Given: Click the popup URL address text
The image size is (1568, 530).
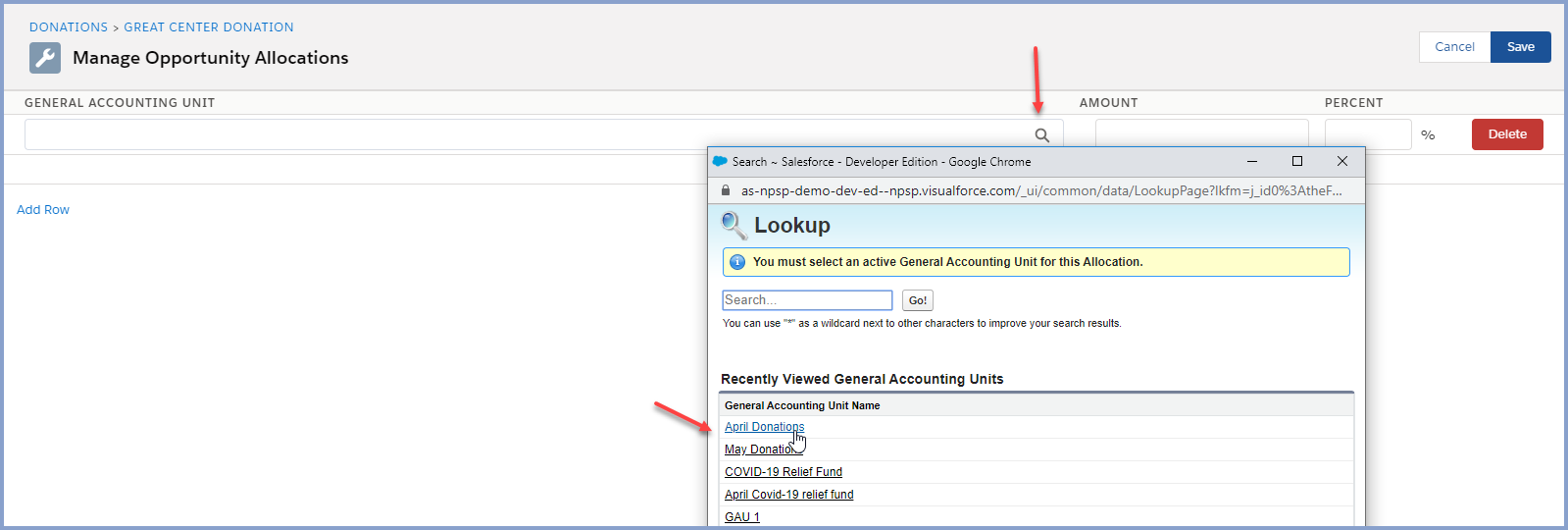Looking at the screenshot, I should coord(1041,190).
